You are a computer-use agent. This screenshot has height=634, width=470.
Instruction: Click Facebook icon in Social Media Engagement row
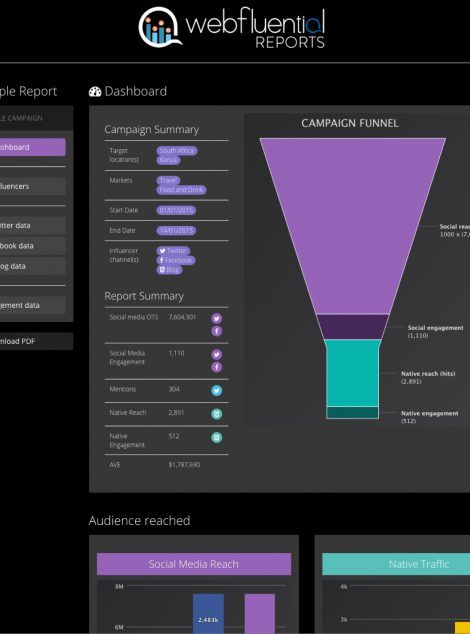click(x=216, y=367)
